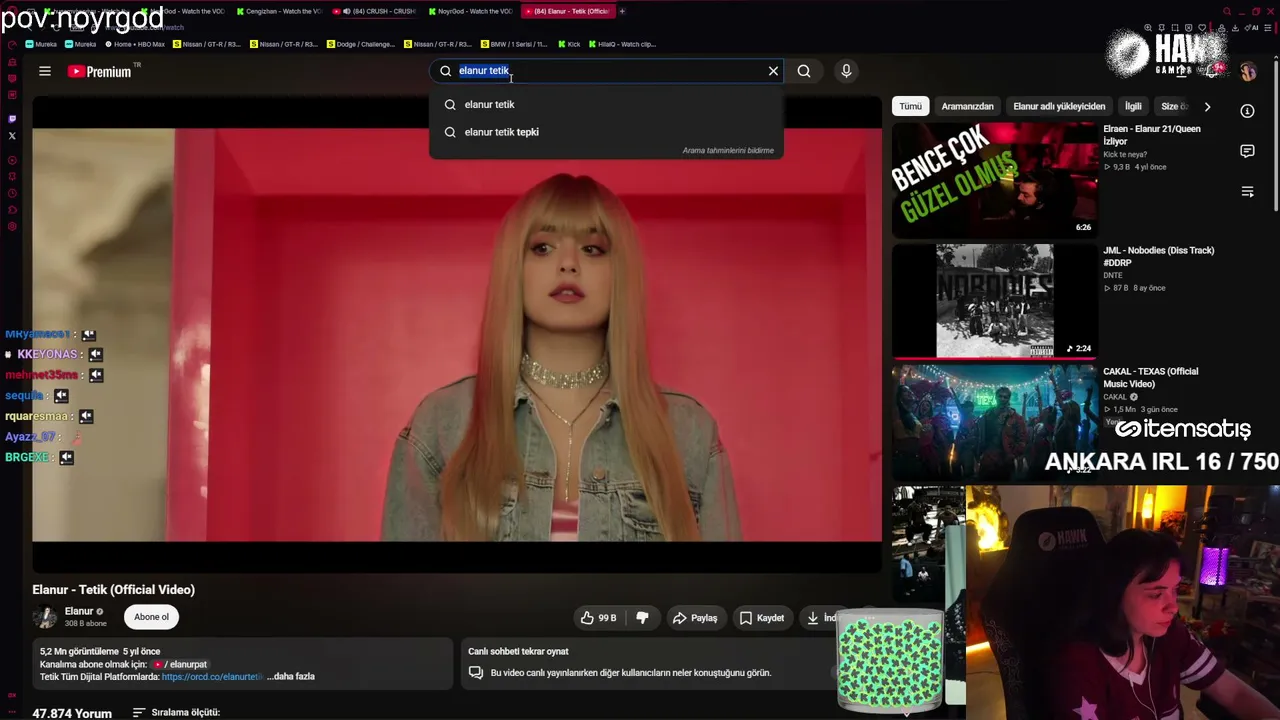Subscribe with the 'Abone ol' button
This screenshot has height=720, width=1280.
[152, 617]
